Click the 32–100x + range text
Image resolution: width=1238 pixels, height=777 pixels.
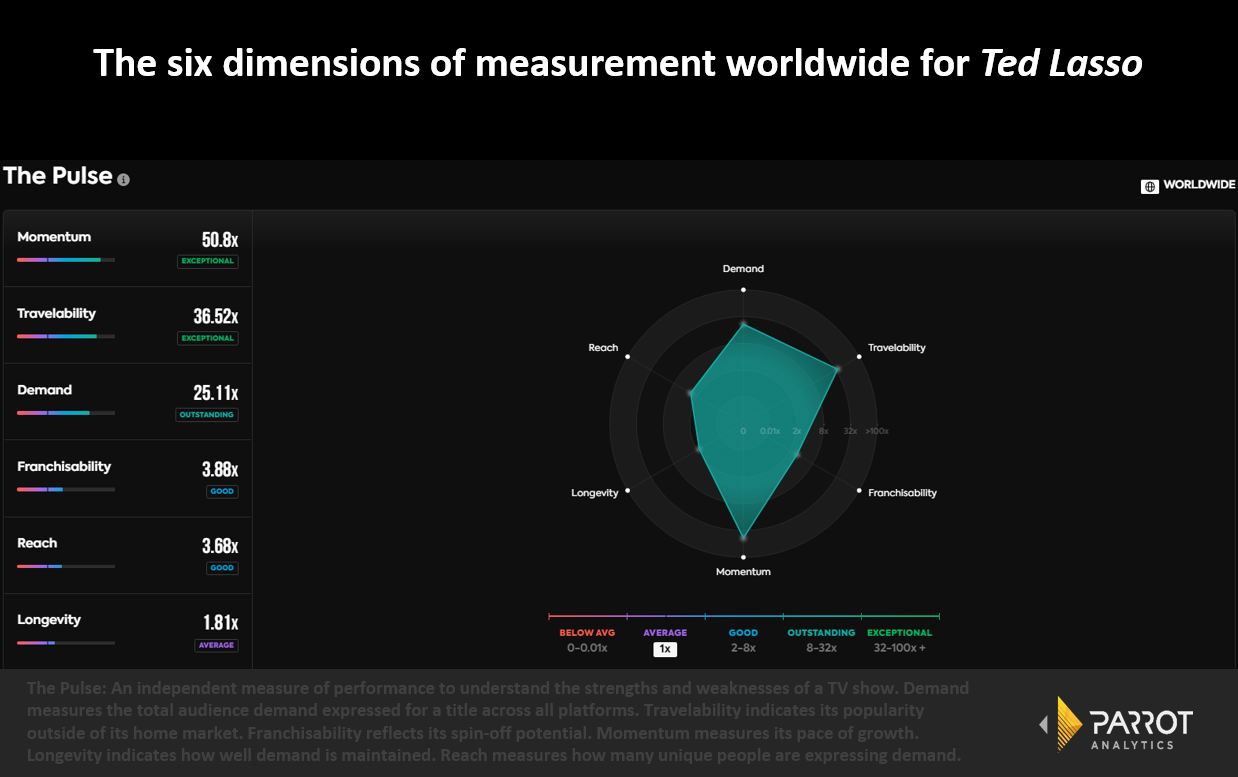[899, 648]
